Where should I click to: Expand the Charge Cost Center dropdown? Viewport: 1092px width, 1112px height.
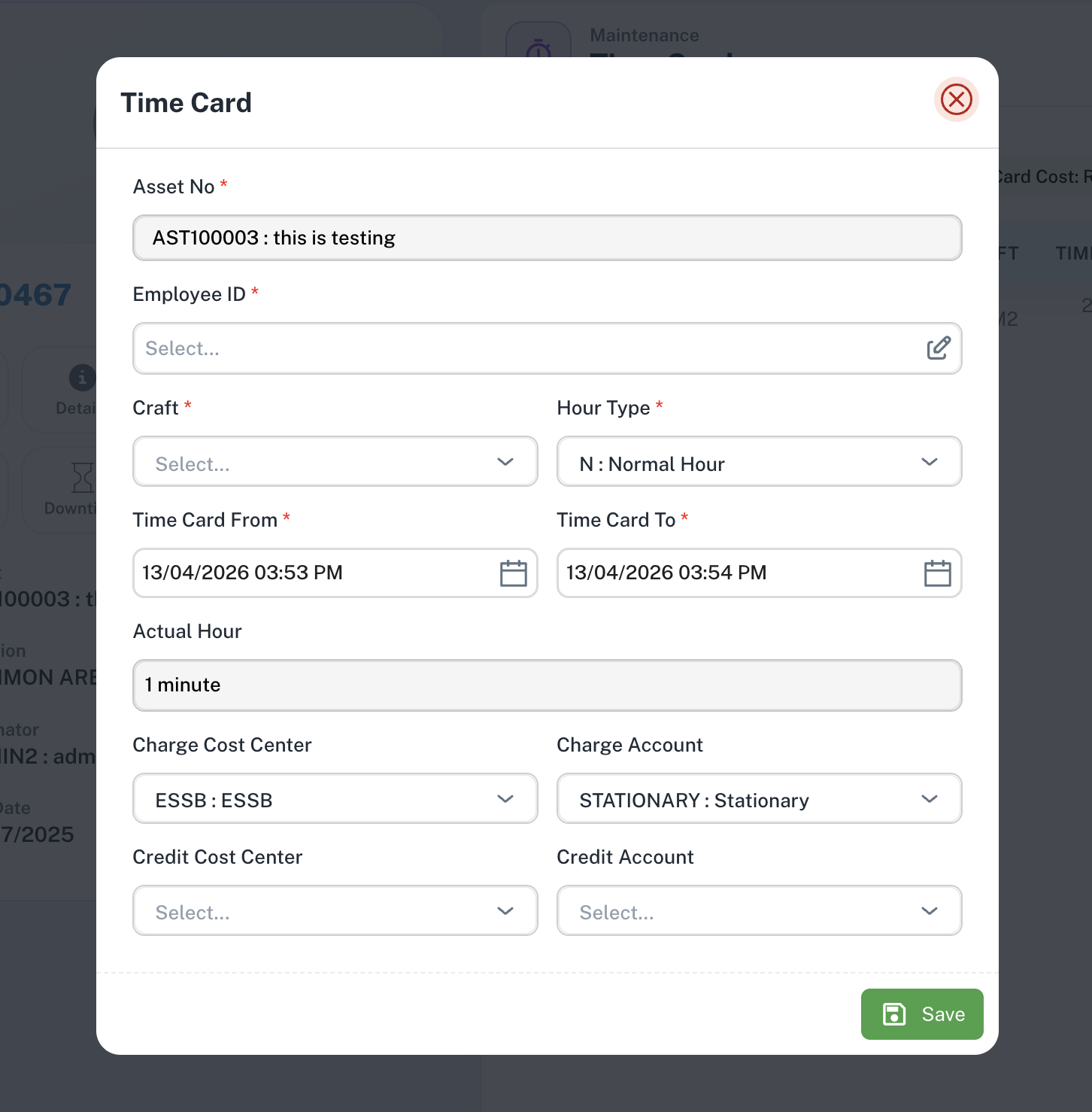point(505,799)
